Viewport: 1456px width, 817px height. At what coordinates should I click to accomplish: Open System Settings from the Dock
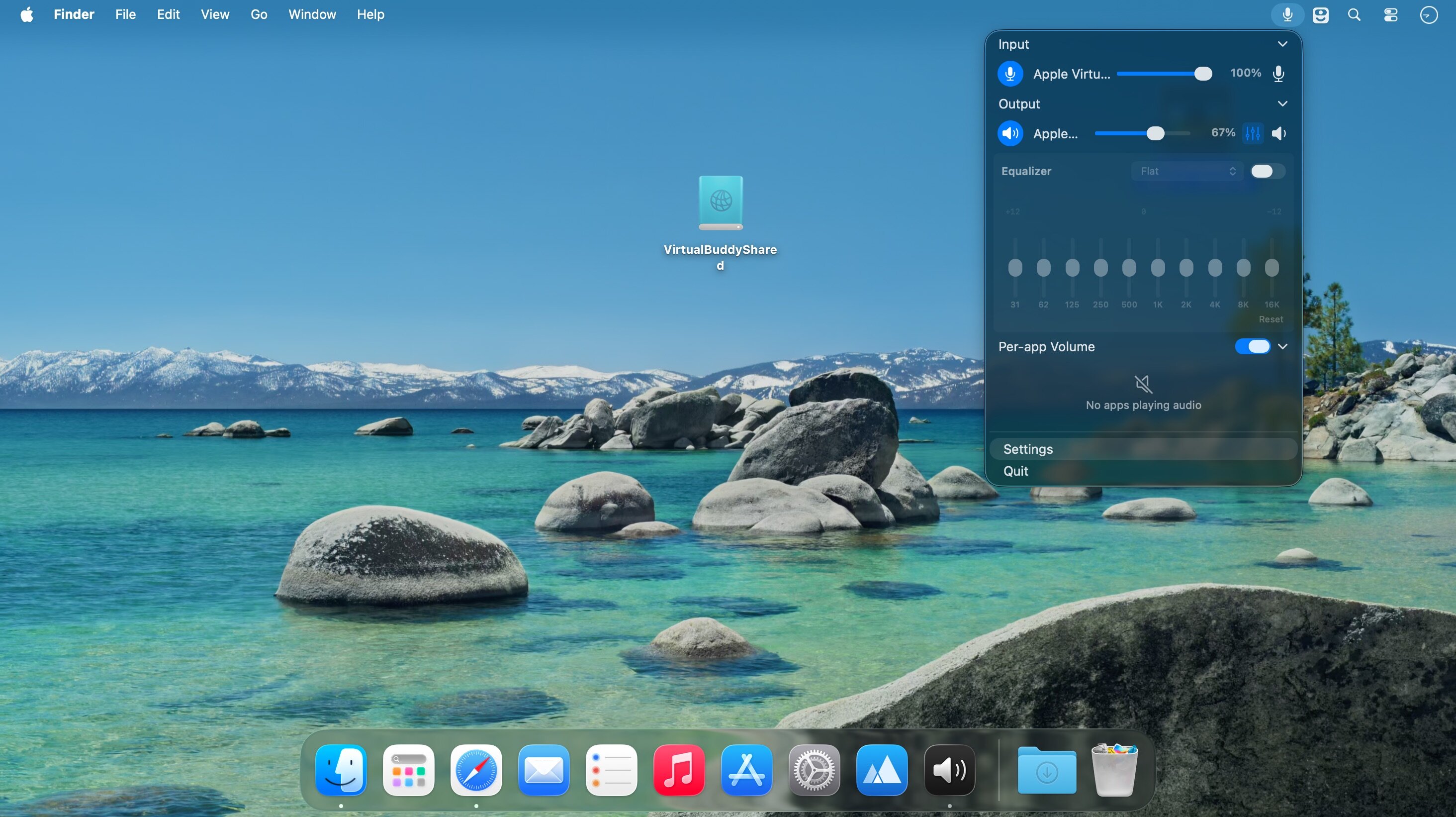coord(815,770)
